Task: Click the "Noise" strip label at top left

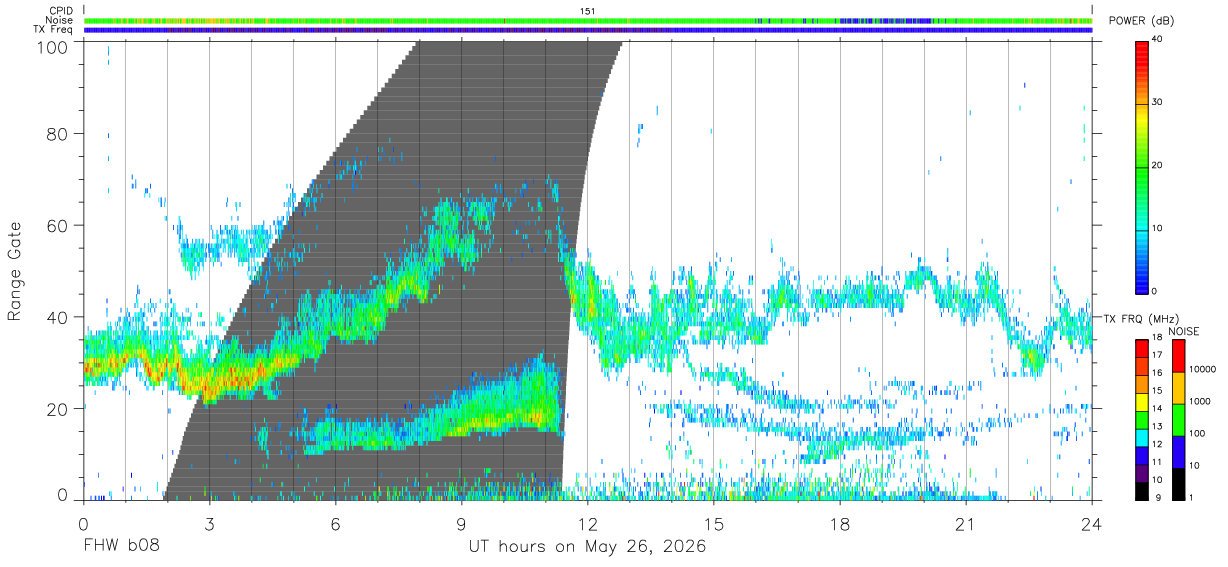Action: click(60, 20)
